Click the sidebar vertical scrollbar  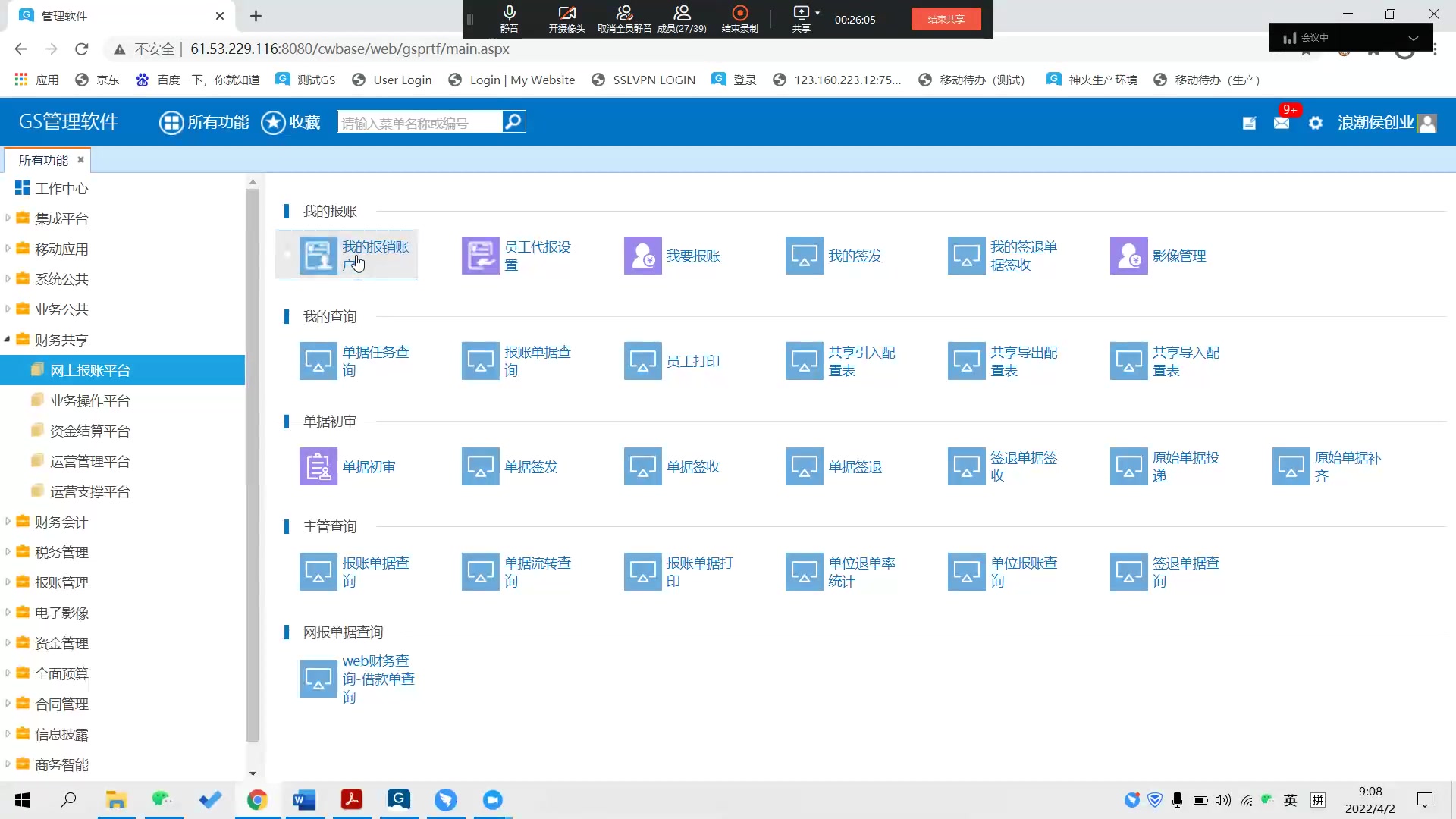pos(253,464)
